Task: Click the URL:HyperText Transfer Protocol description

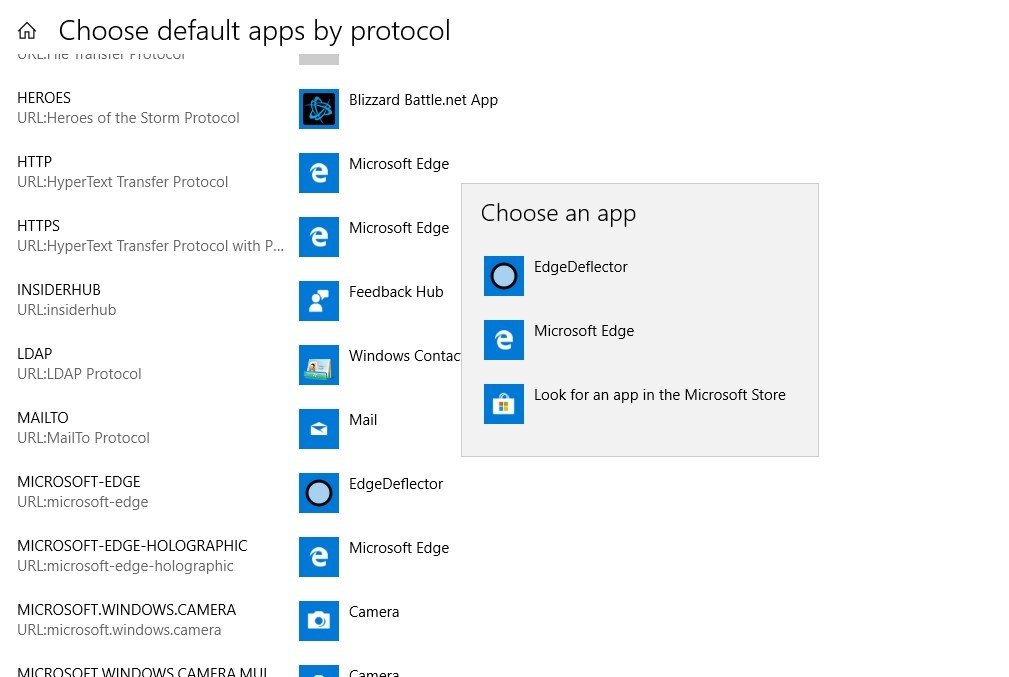Action: click(122, 182)
